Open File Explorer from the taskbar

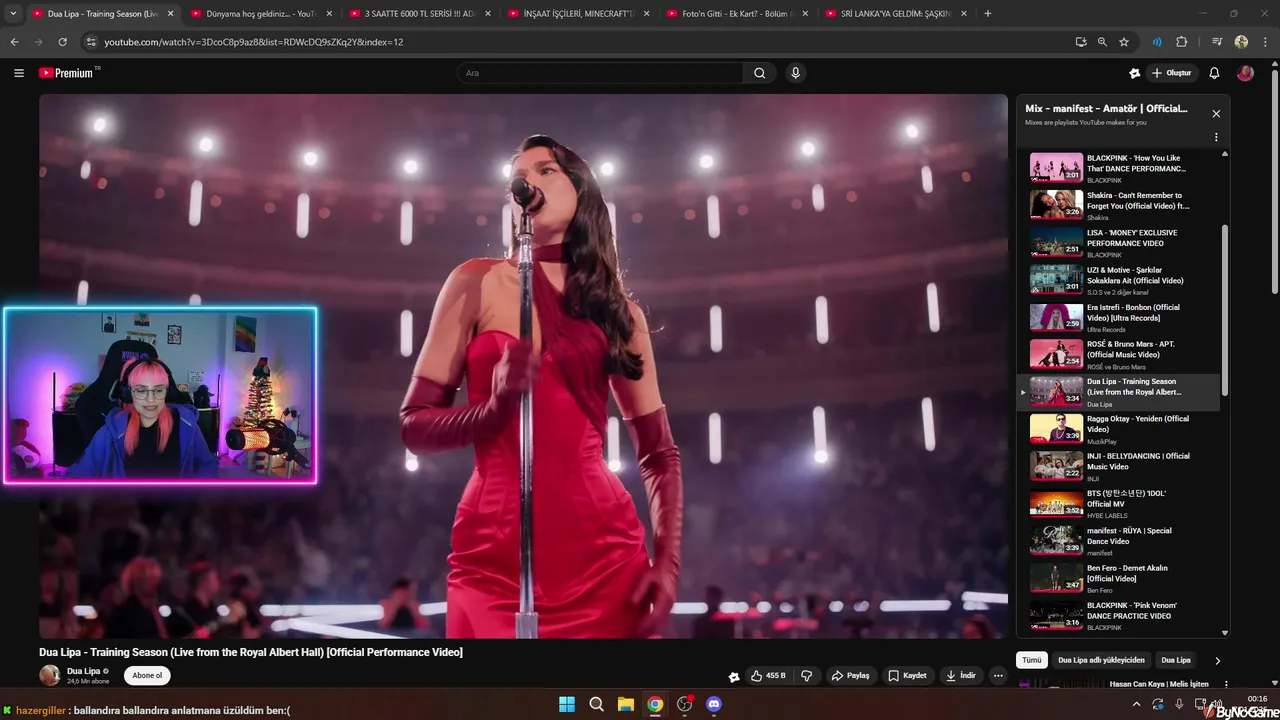(x=625, y=704)
